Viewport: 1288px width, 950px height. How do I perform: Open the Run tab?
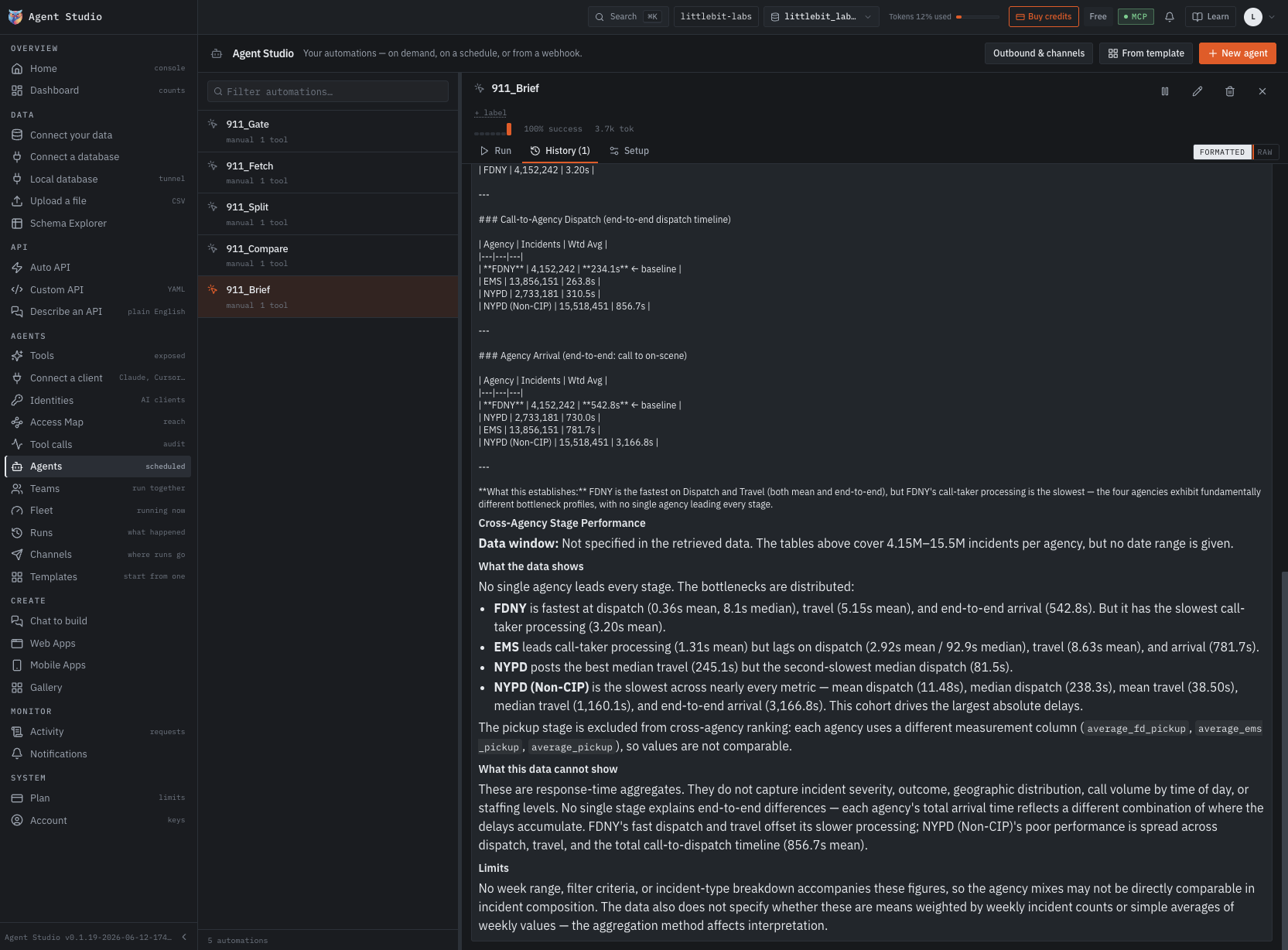point(496,151)
